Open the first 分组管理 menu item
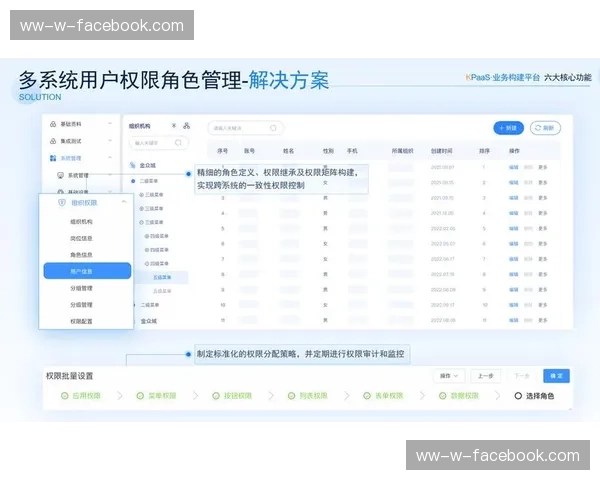 (81, 288)
